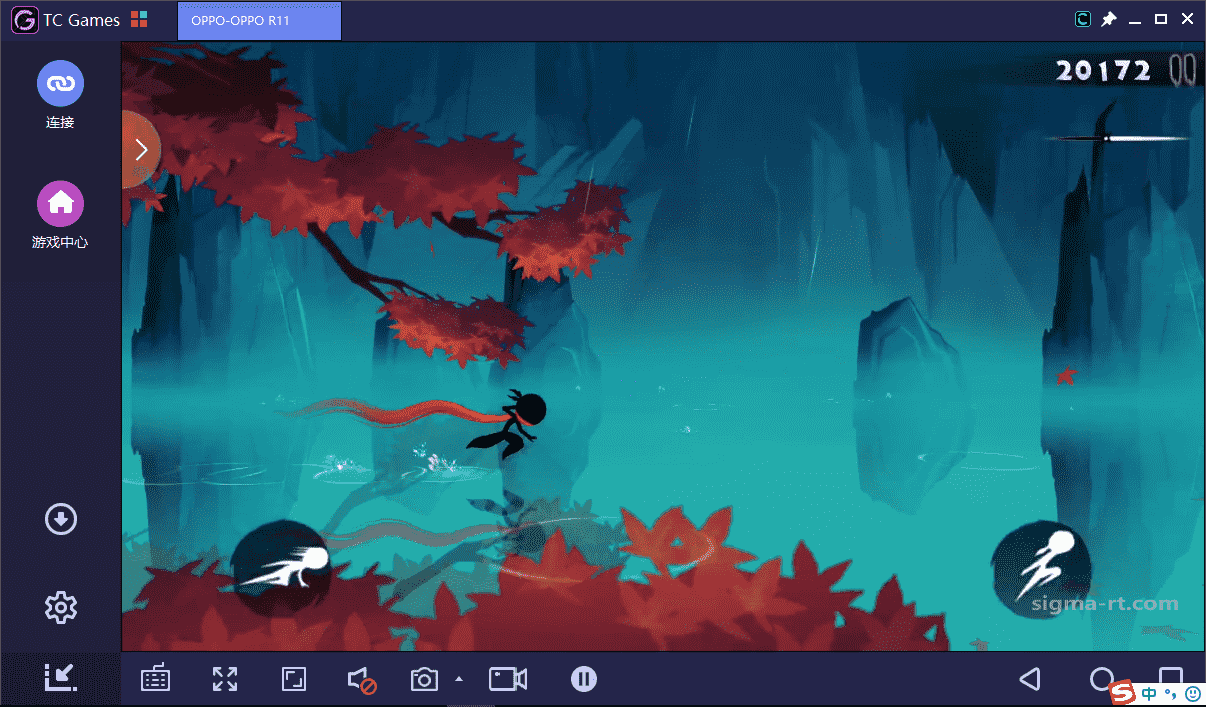
Task: Pause the game with top-right pause icon
Action: coord(1182,70)
